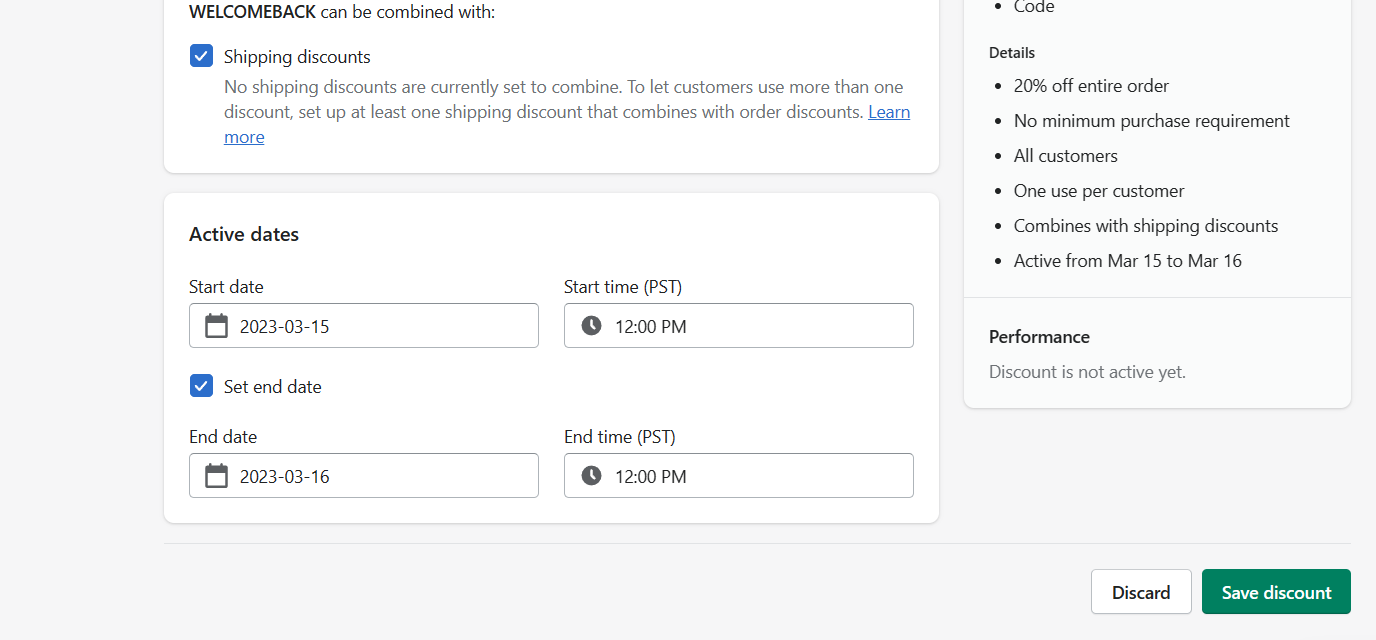Uncheck the Set end date checkbox
This screenshot has height=640, width=1376.
tap(201, 386)
